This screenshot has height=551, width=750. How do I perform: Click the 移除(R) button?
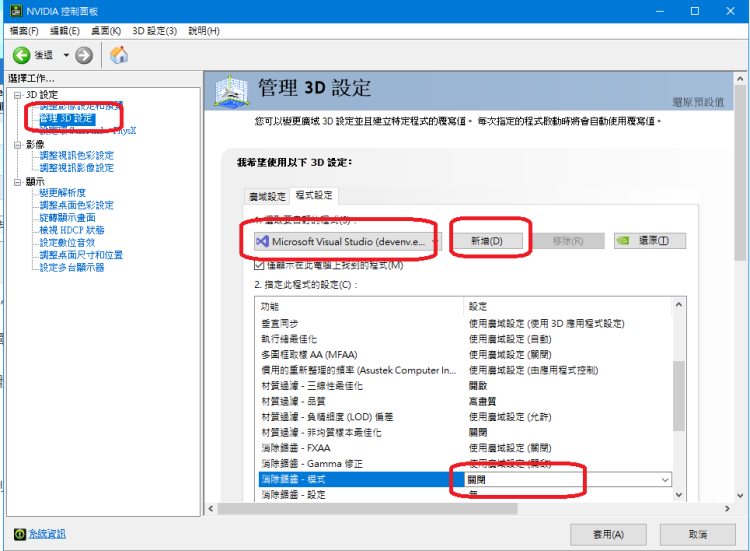(568, 241)
